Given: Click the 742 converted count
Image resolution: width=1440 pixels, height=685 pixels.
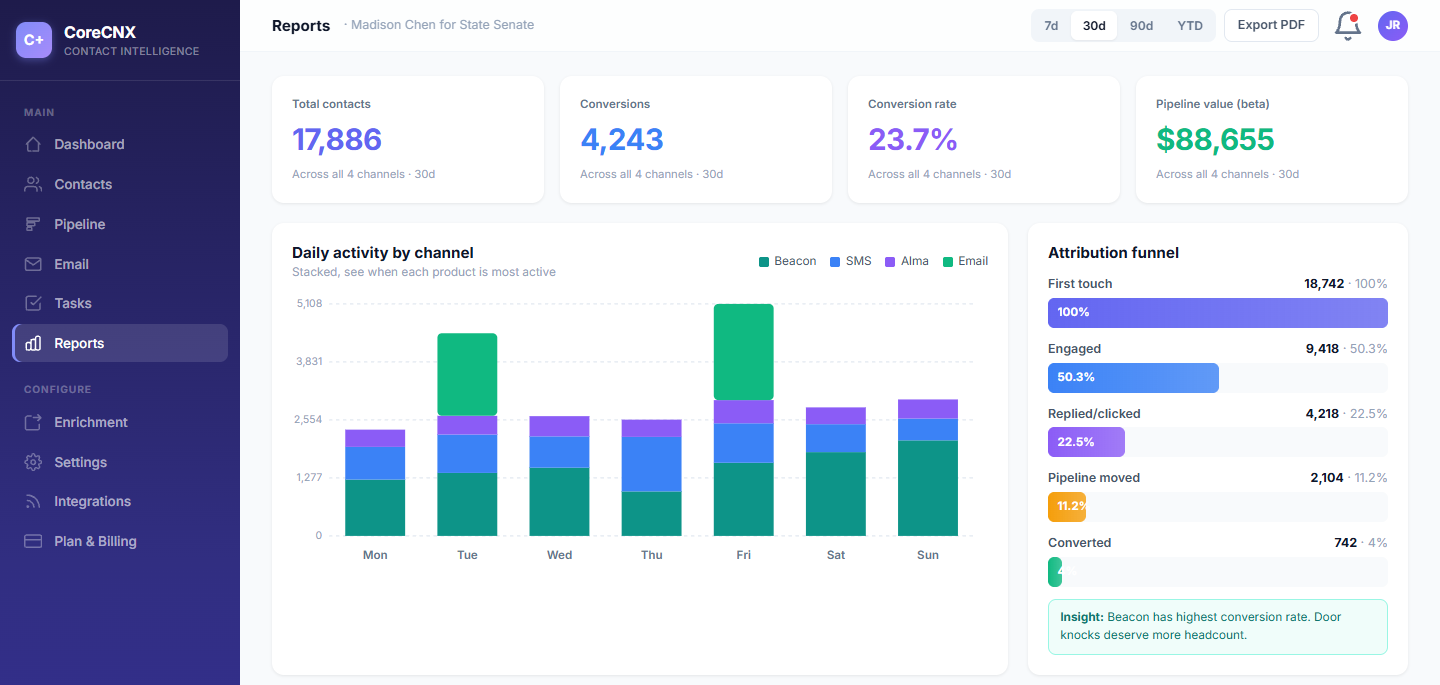Looking at the screenshot, I should pyautogui.click(x=1346, y=543).
